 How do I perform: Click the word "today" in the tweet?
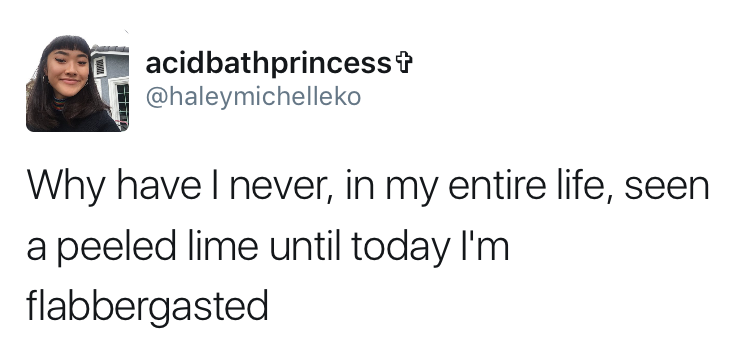(401, 249)
